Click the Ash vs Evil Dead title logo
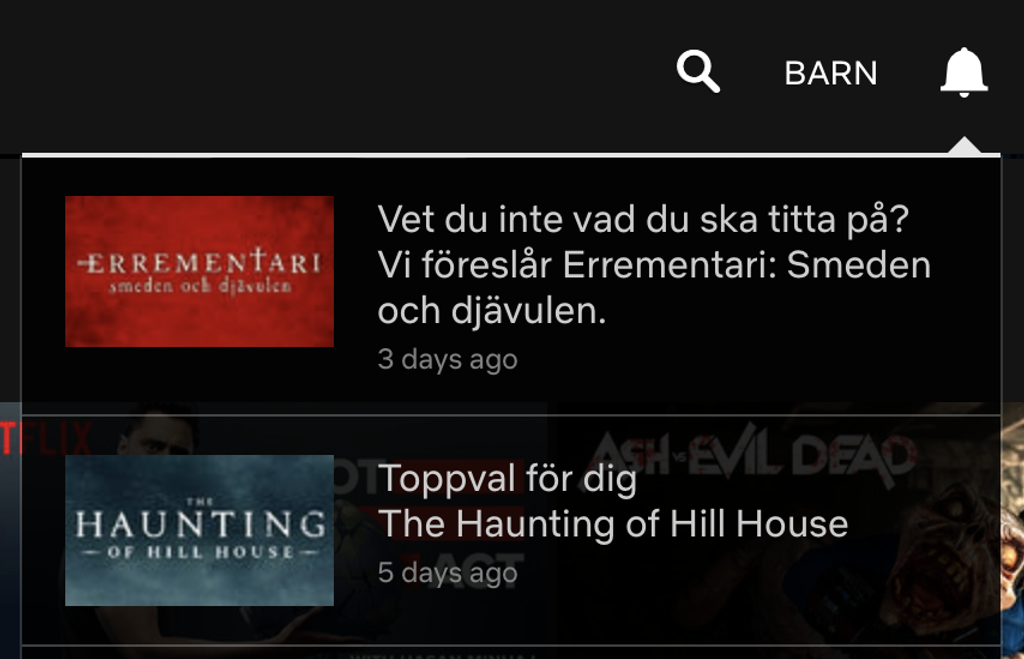Image resolution: width=1024 pixels, height=659 pixels. click(751, 455)
